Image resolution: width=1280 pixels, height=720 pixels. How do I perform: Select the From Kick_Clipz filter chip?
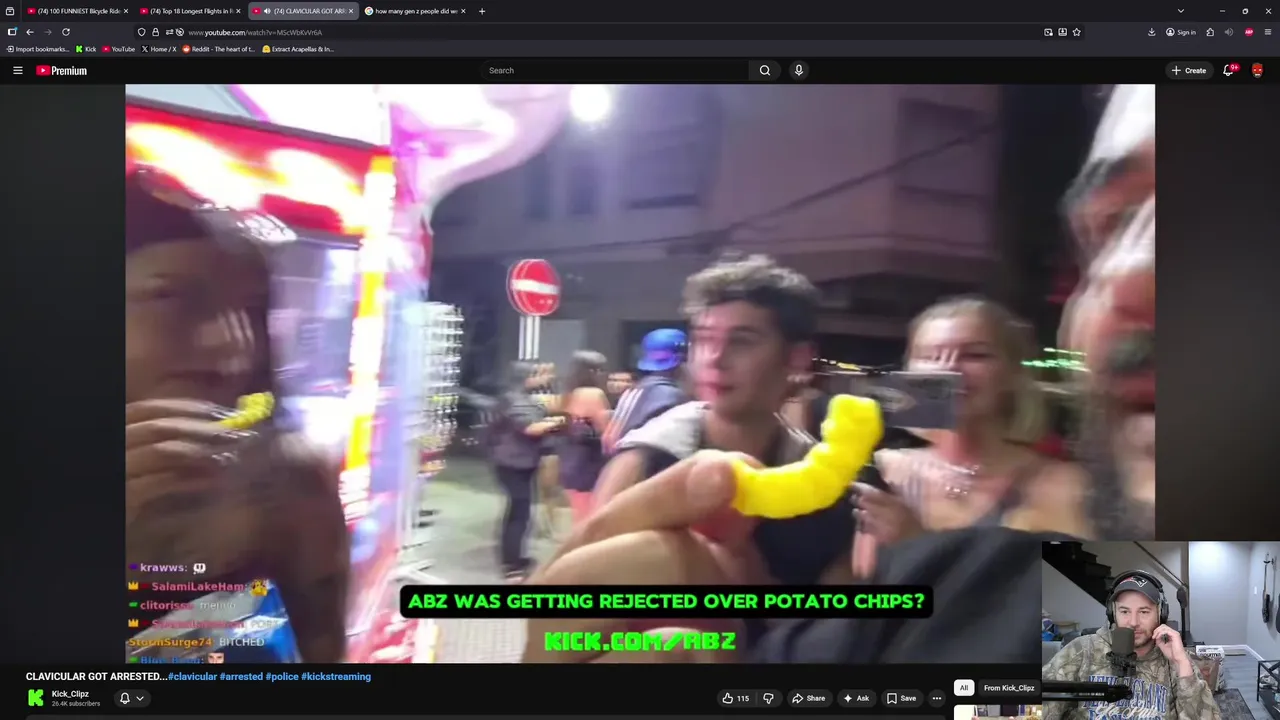coord(1009,688)
